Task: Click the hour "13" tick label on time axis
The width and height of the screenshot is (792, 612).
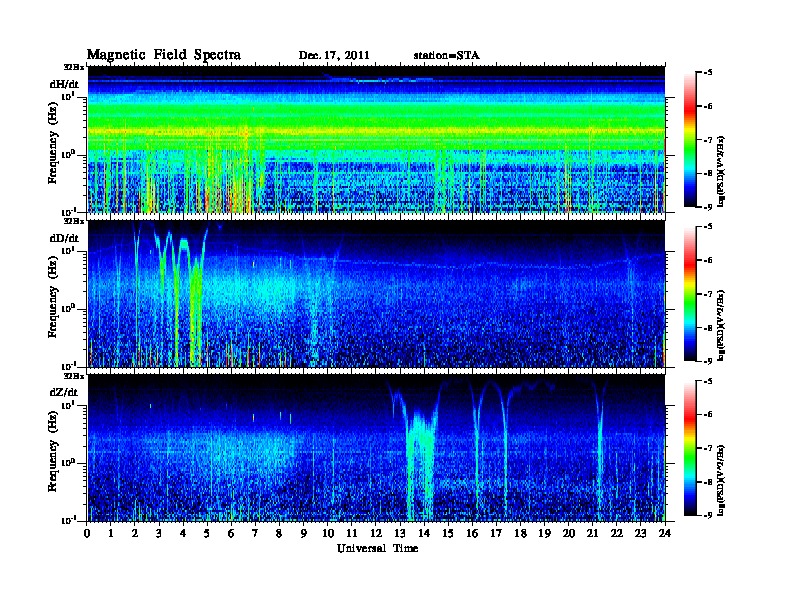Action: tap(400, 533)
